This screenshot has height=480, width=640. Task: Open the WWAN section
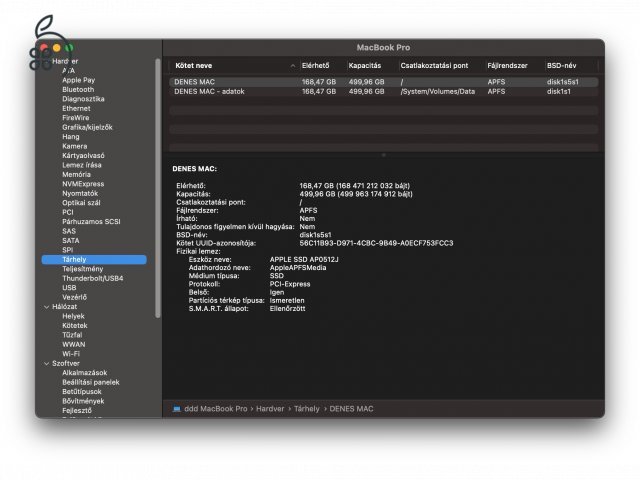click(74, 344)
